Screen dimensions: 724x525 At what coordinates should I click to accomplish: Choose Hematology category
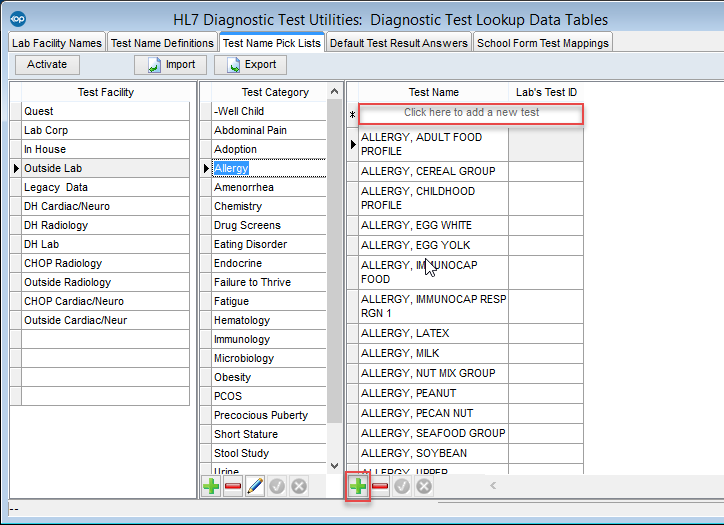(x=269, y=320)
